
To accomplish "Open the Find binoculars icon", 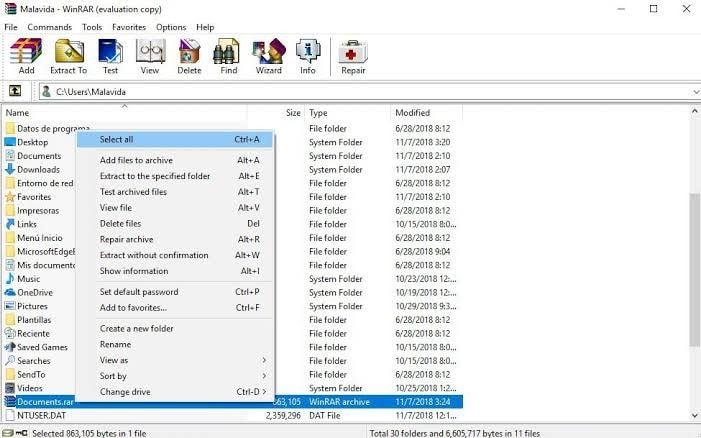I will 228,51.
